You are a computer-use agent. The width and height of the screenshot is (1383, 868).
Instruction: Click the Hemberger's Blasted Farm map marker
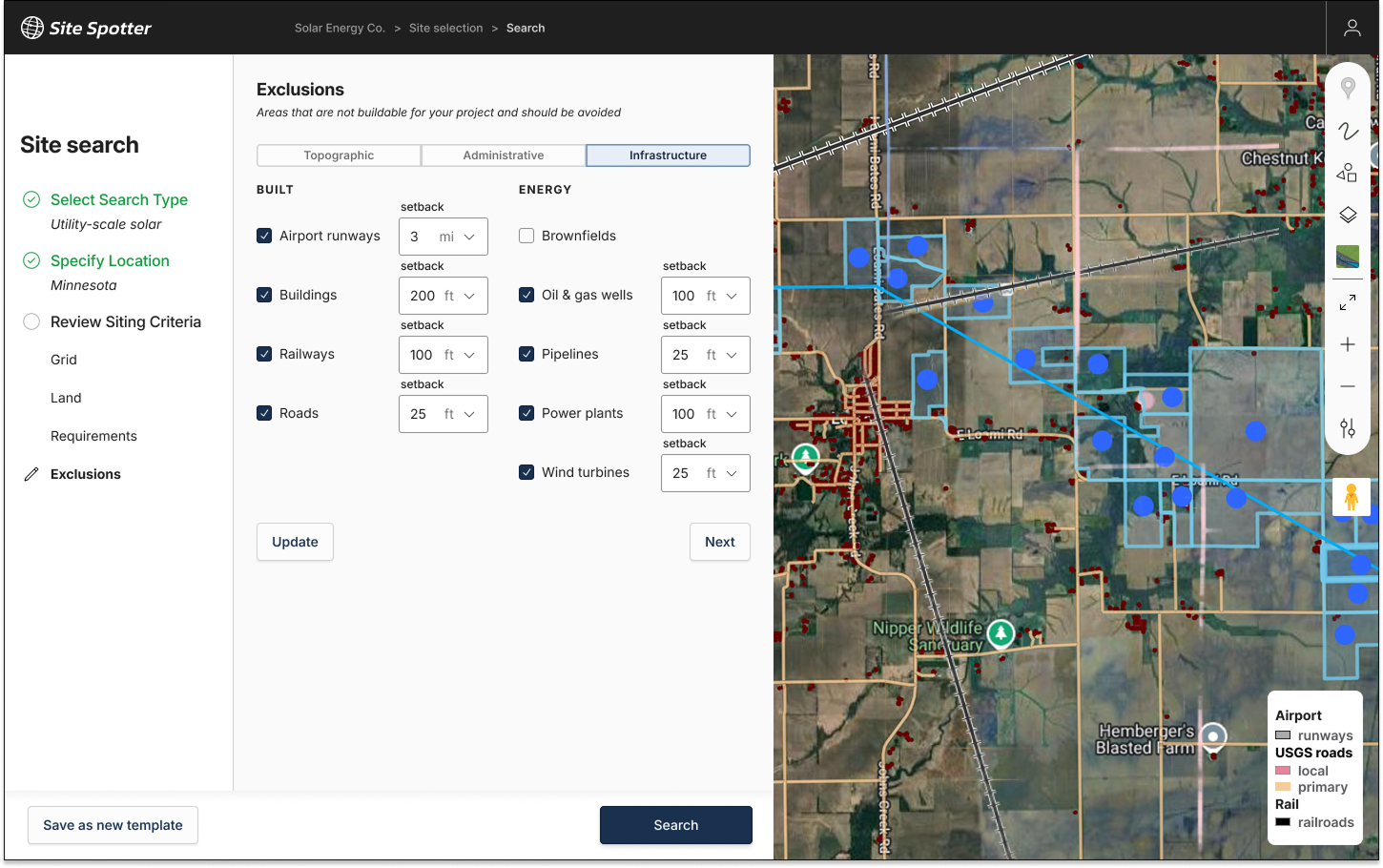click(1212, 737)
